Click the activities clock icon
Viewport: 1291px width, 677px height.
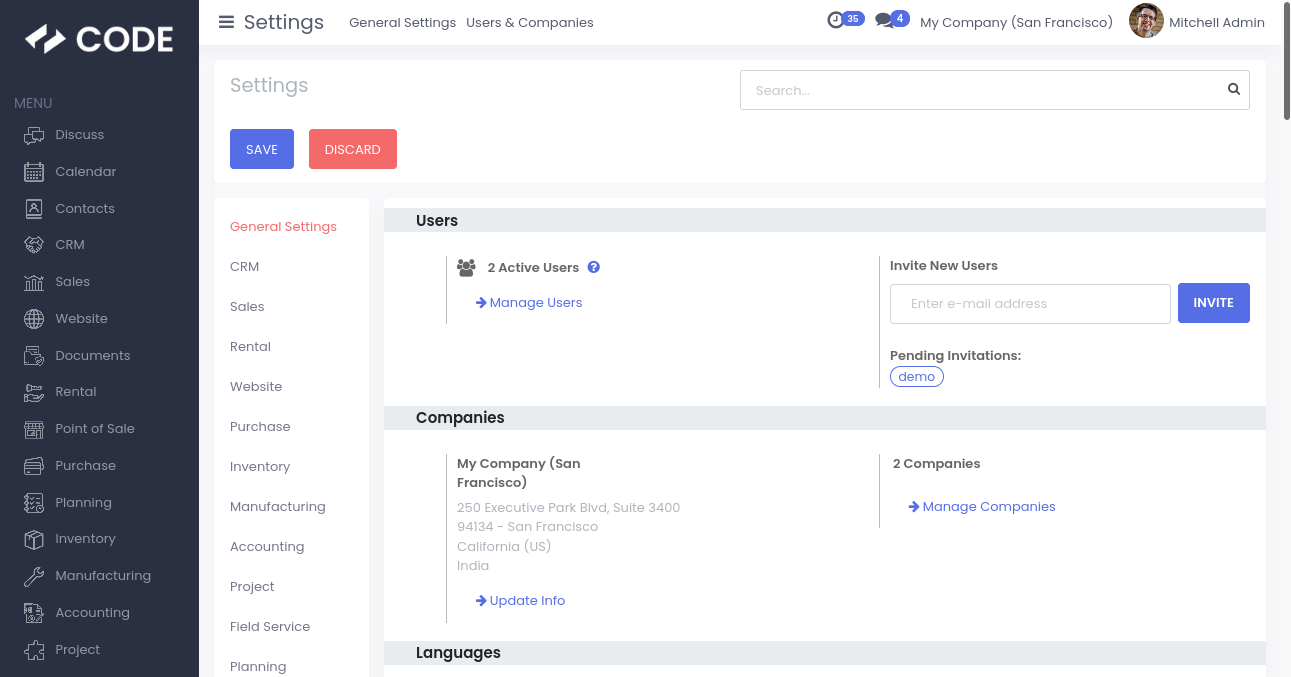coord(836,20)
